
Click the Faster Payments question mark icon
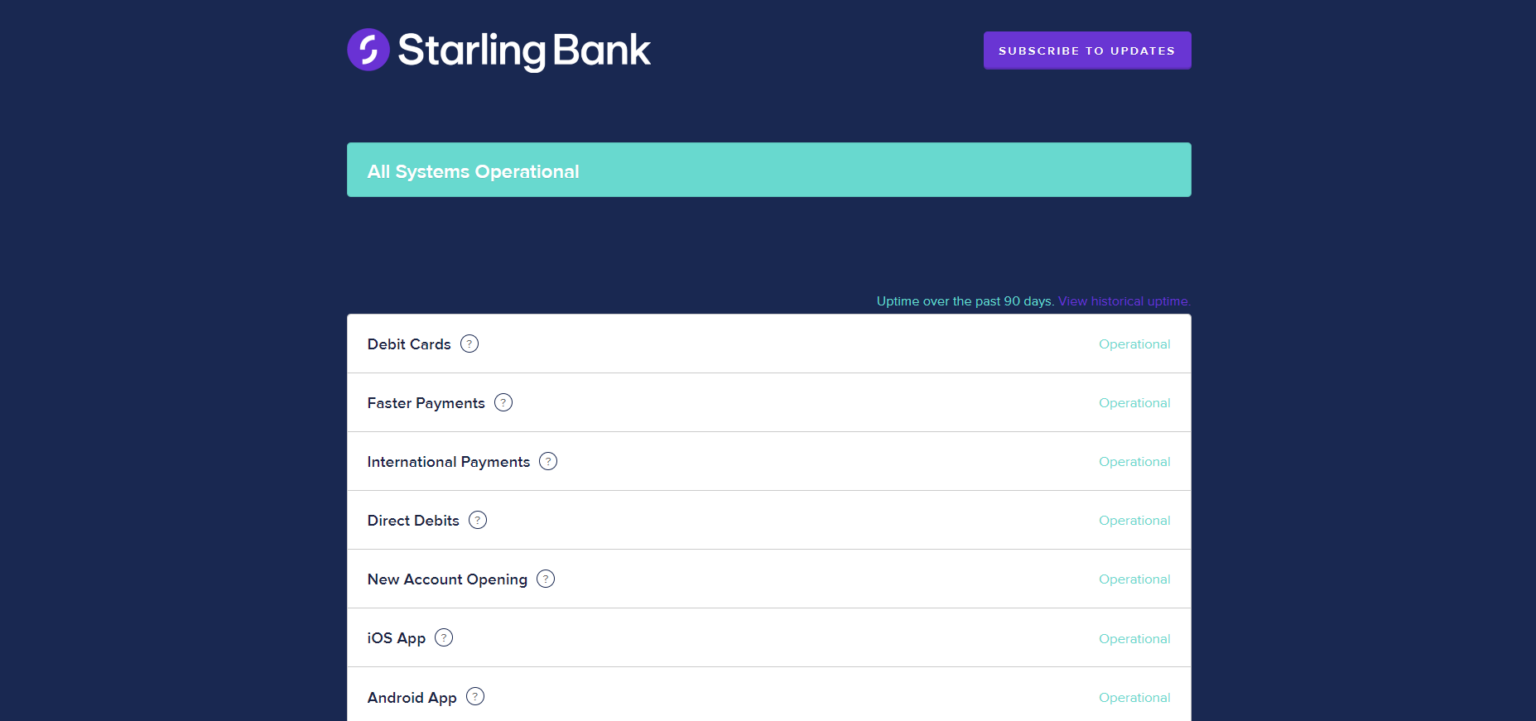tap(503, 402)
